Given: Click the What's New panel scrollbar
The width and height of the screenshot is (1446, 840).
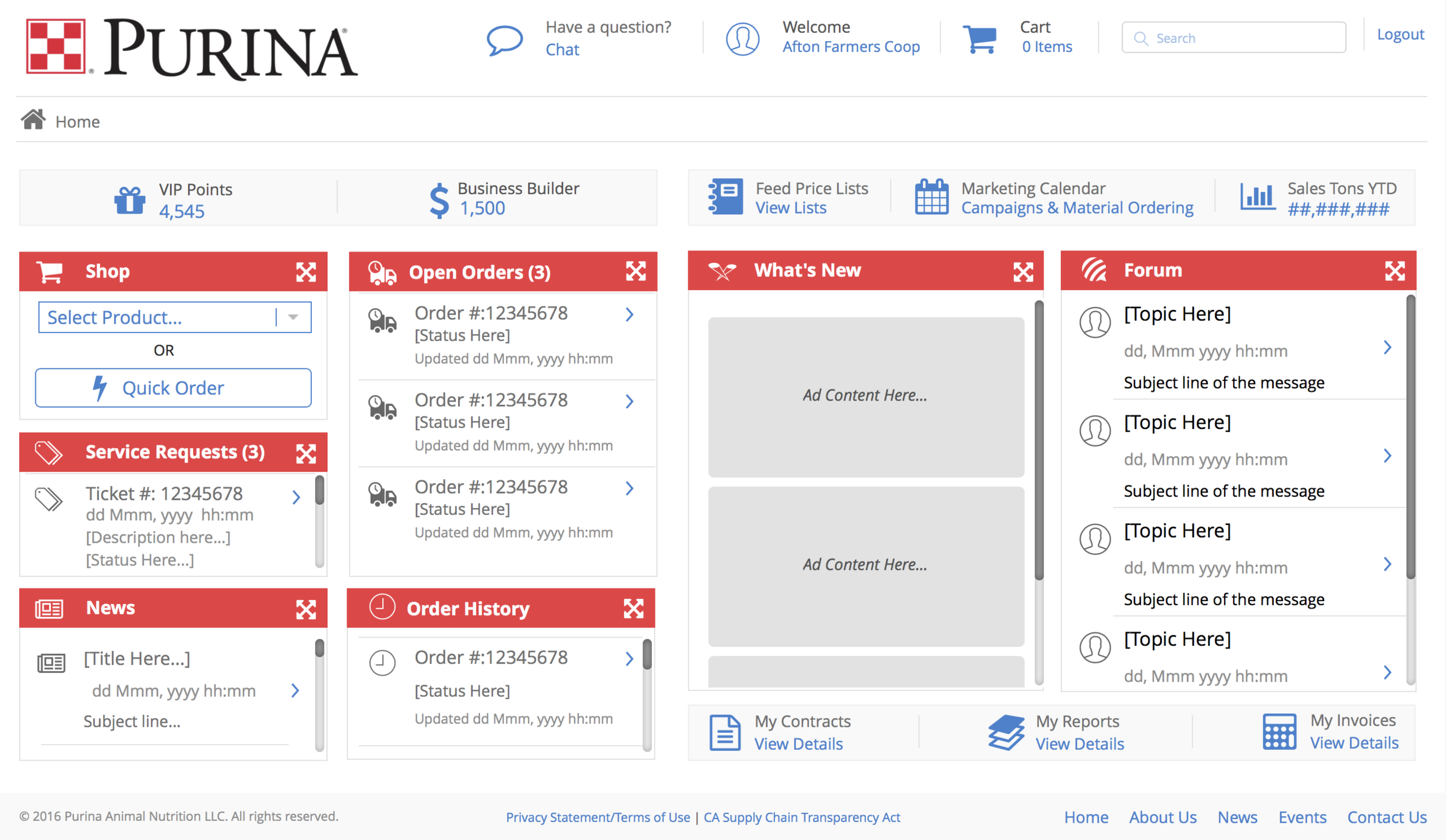Looking at the screenshot, I should pos(1039,491).
